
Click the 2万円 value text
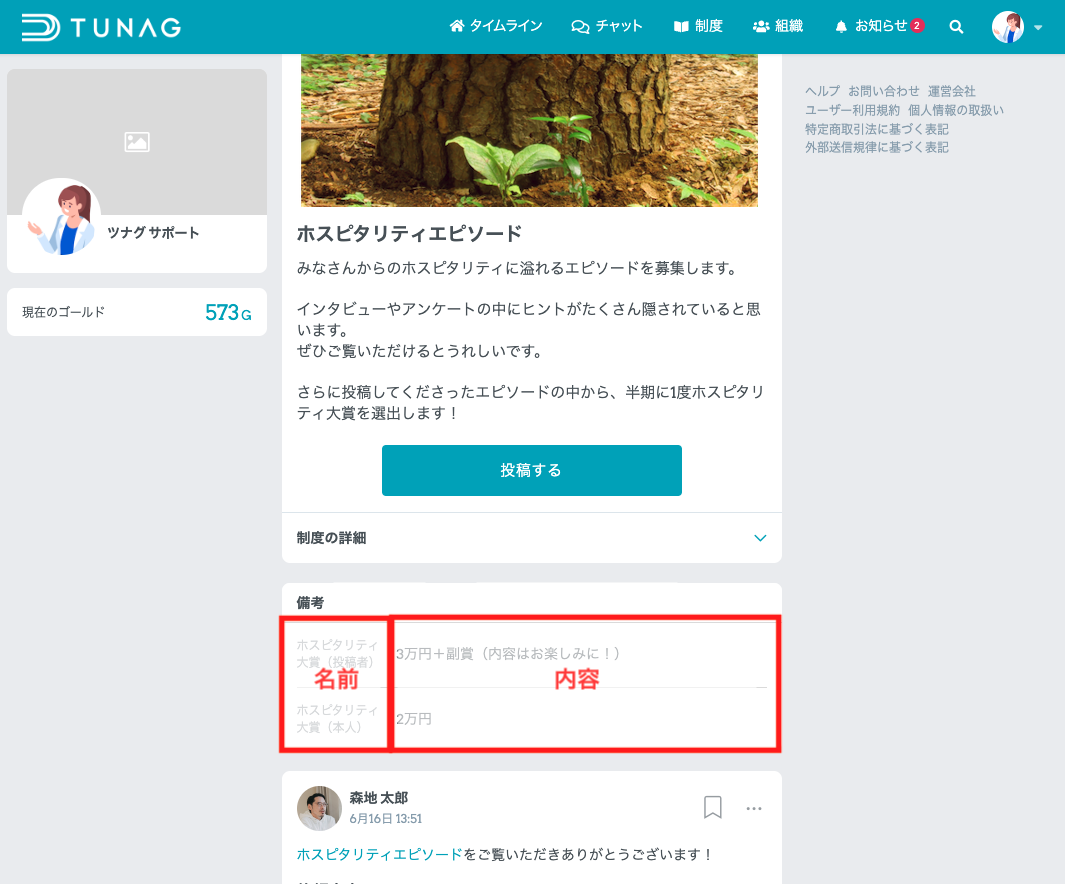coord(414,719)
